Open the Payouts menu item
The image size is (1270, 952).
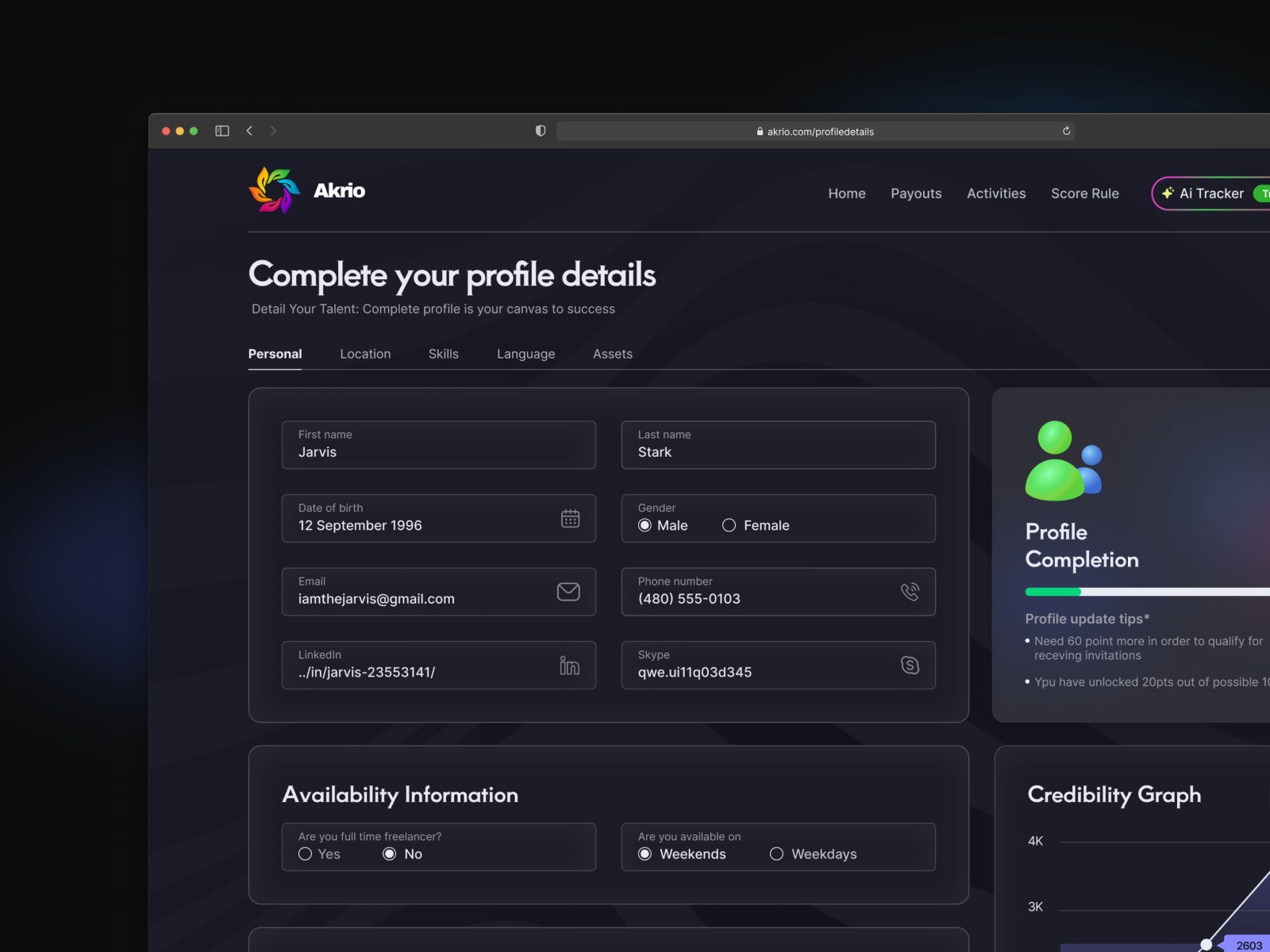(x=916, y=193)
